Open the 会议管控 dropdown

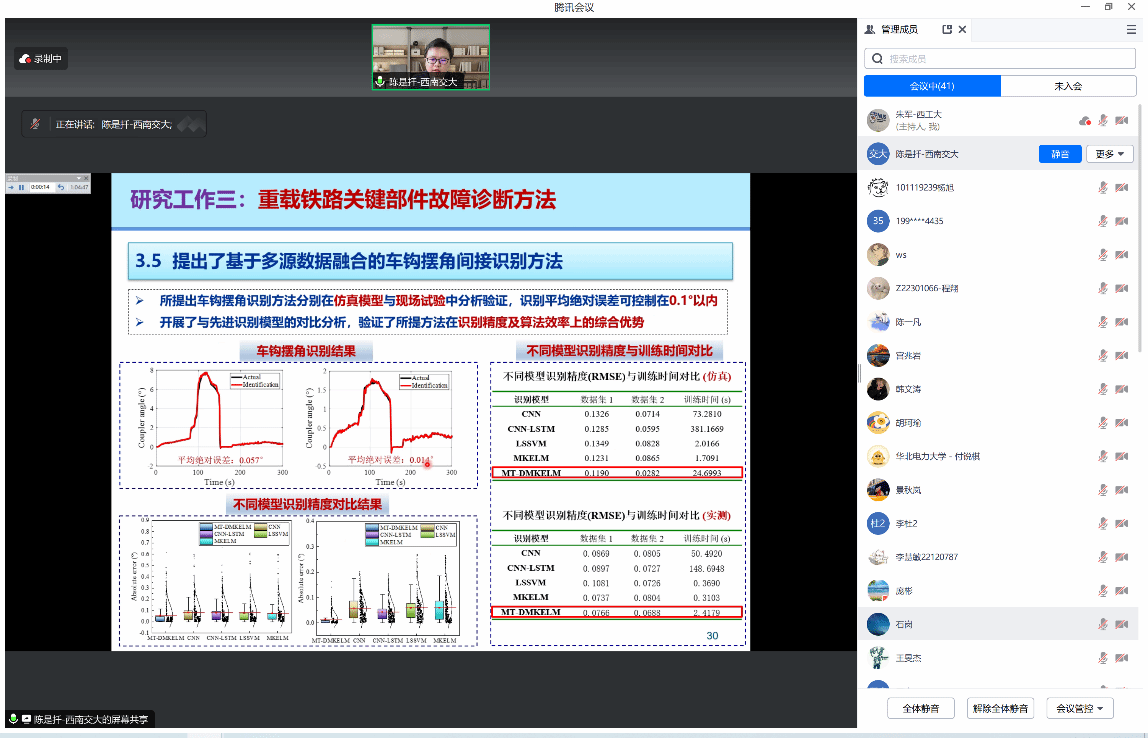point(1080,708)
